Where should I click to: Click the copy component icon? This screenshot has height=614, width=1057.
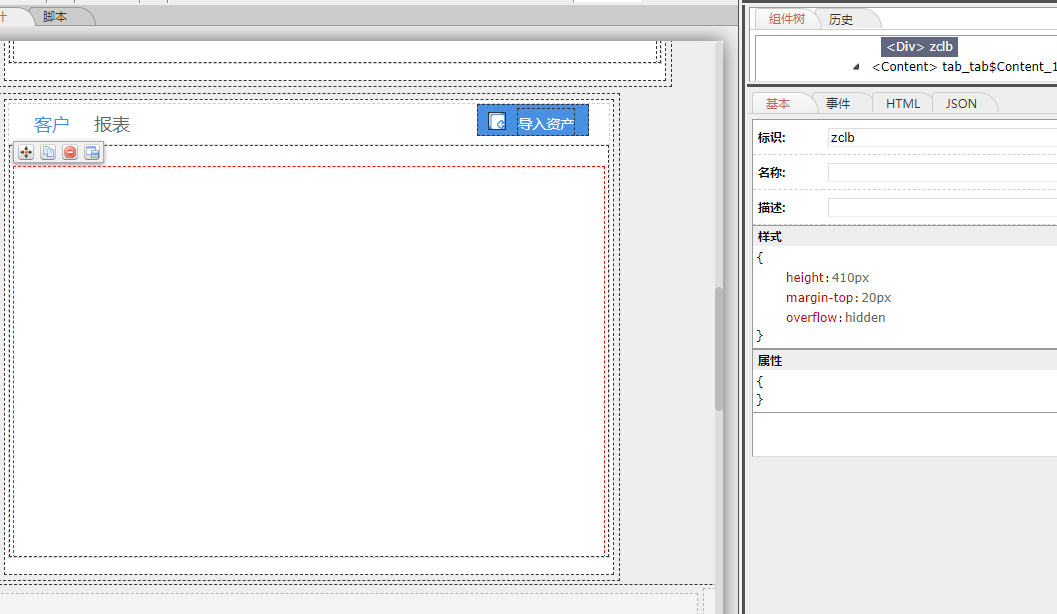tap(48, 152)
